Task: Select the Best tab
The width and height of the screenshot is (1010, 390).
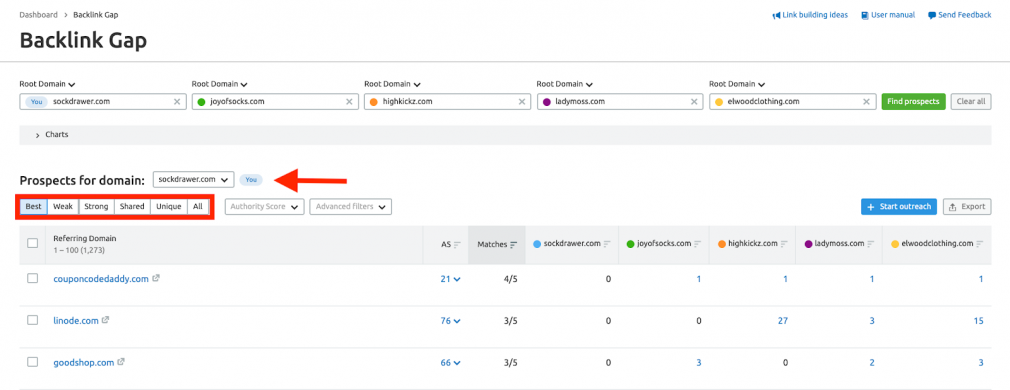Action: (33, 207)
